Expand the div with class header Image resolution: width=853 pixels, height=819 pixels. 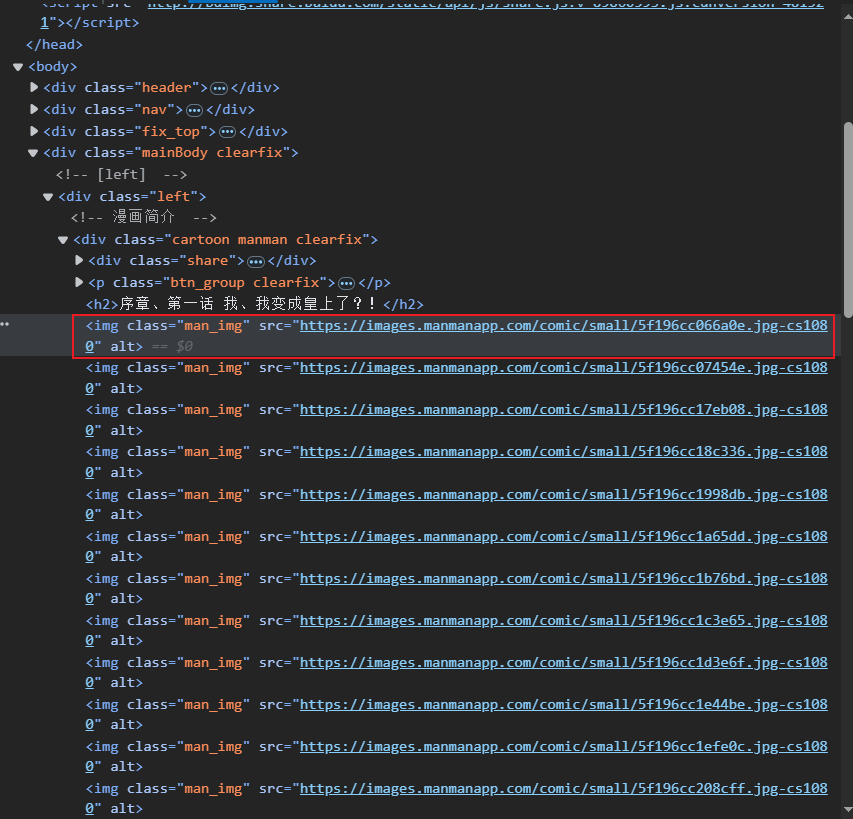tap(33, 87)
